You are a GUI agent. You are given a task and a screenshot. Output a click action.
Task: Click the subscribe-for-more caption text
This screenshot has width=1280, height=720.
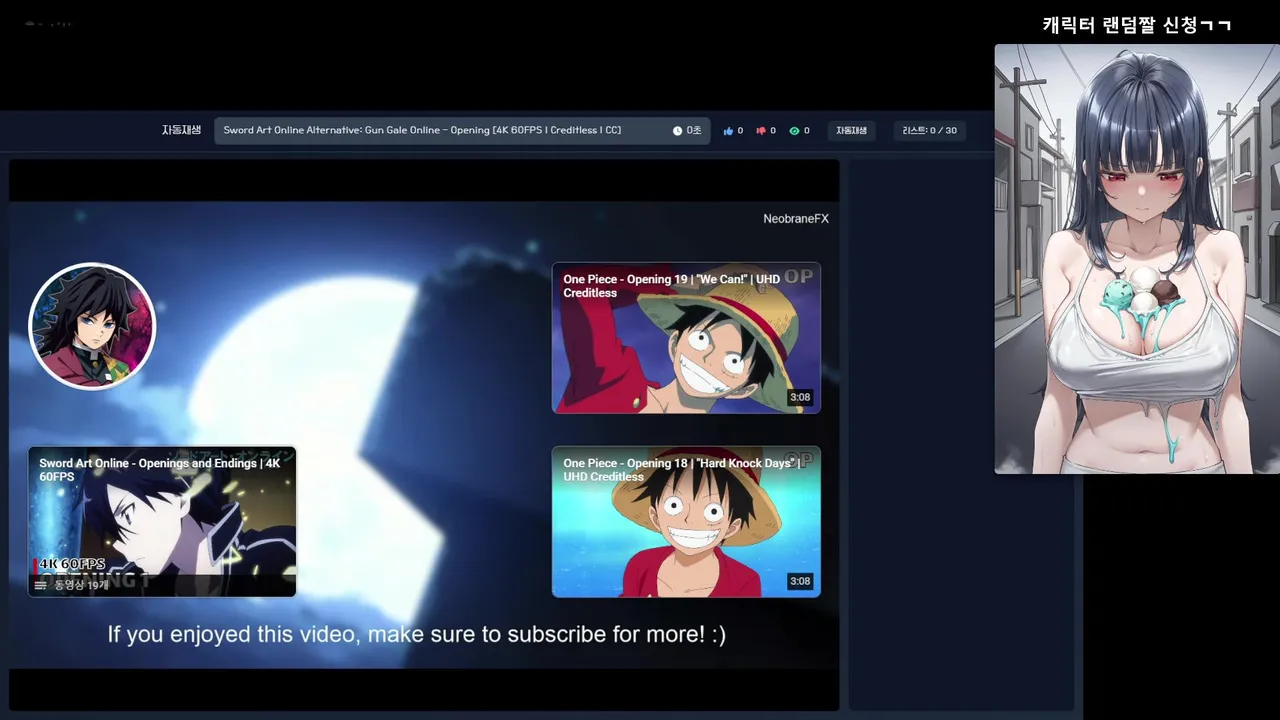pos(416,634)
